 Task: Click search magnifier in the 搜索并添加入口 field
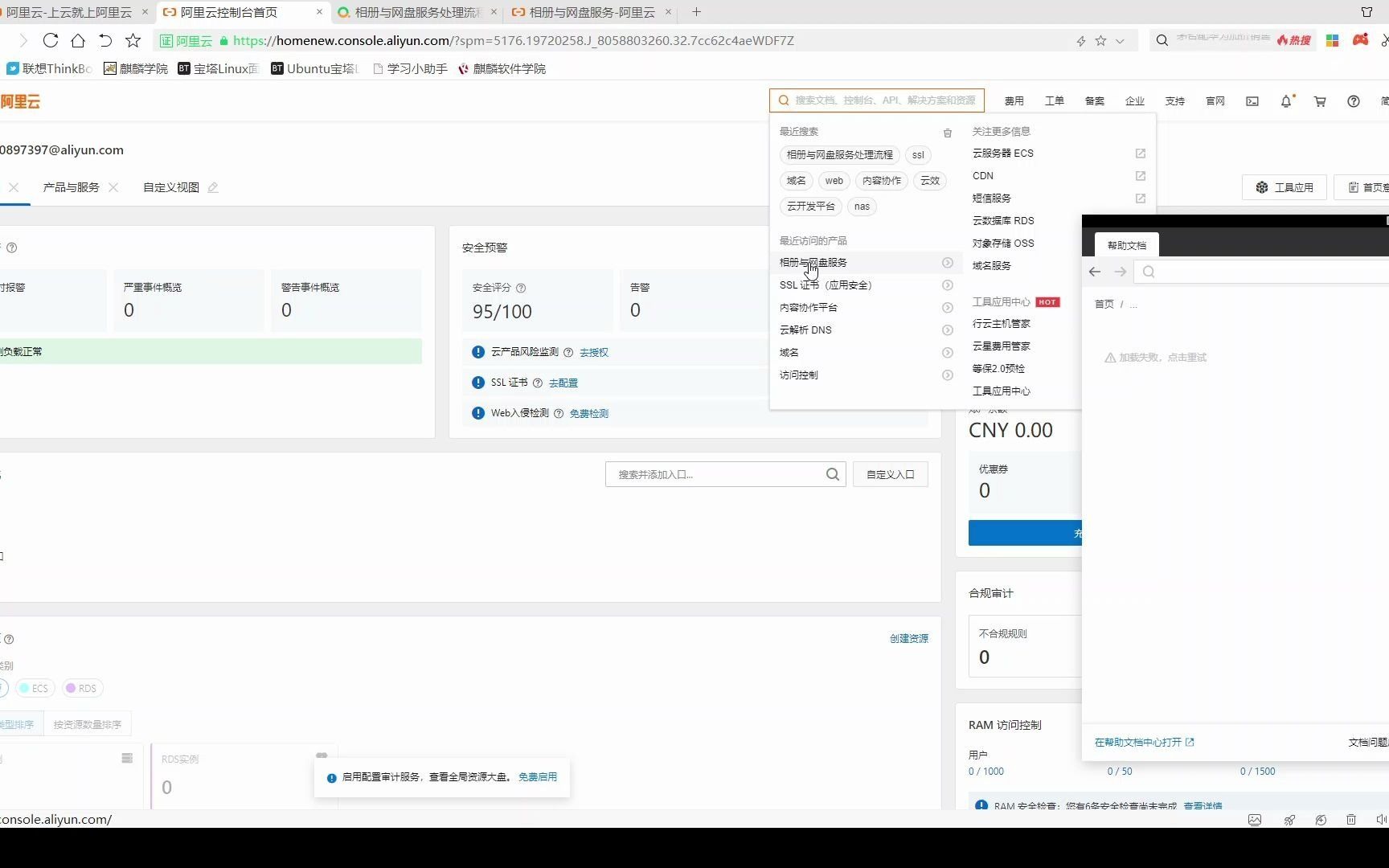point(833,474)
